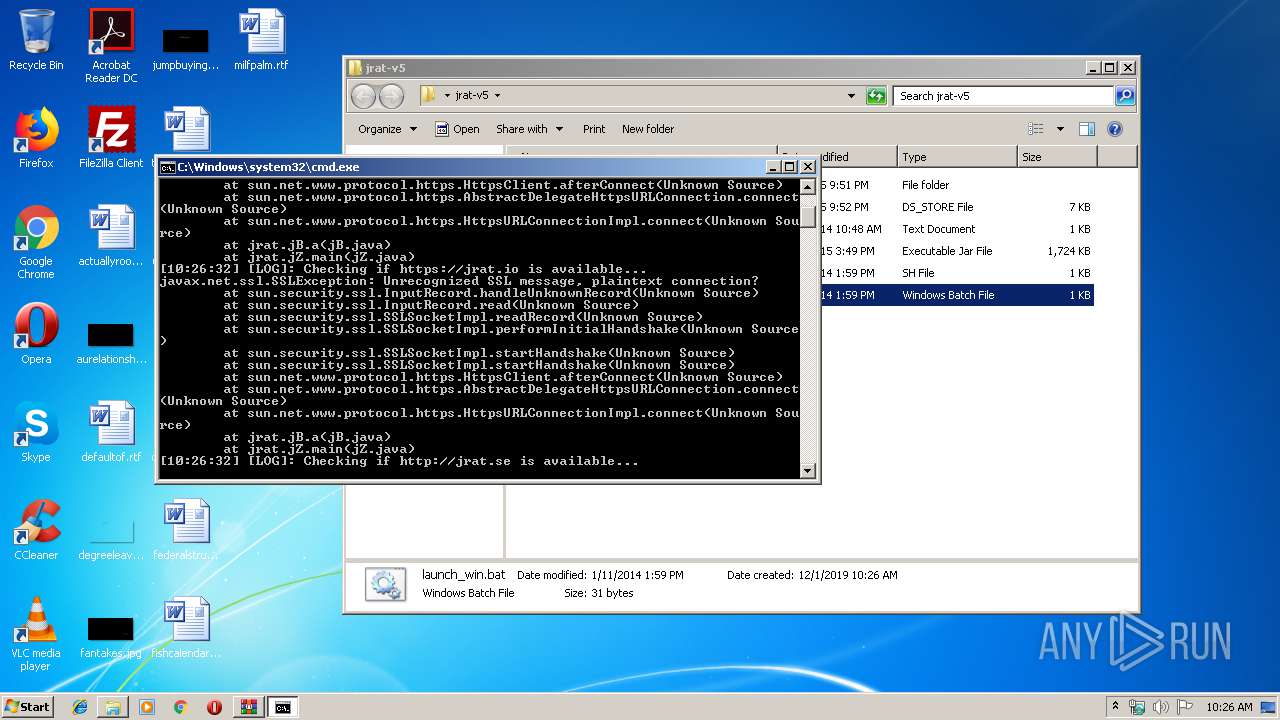This screenshot has width=1280, height=720.
Task: Expand jrat-v5 breadcrumb arrow
Action: (497, 96)
